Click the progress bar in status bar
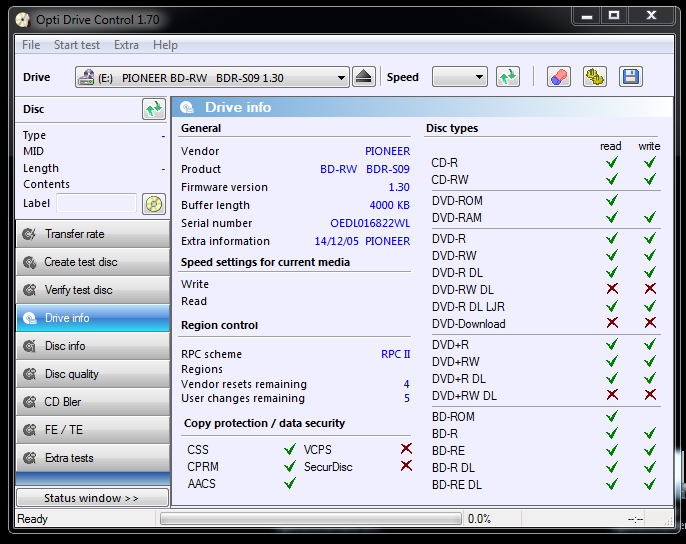 pos(311,519)
